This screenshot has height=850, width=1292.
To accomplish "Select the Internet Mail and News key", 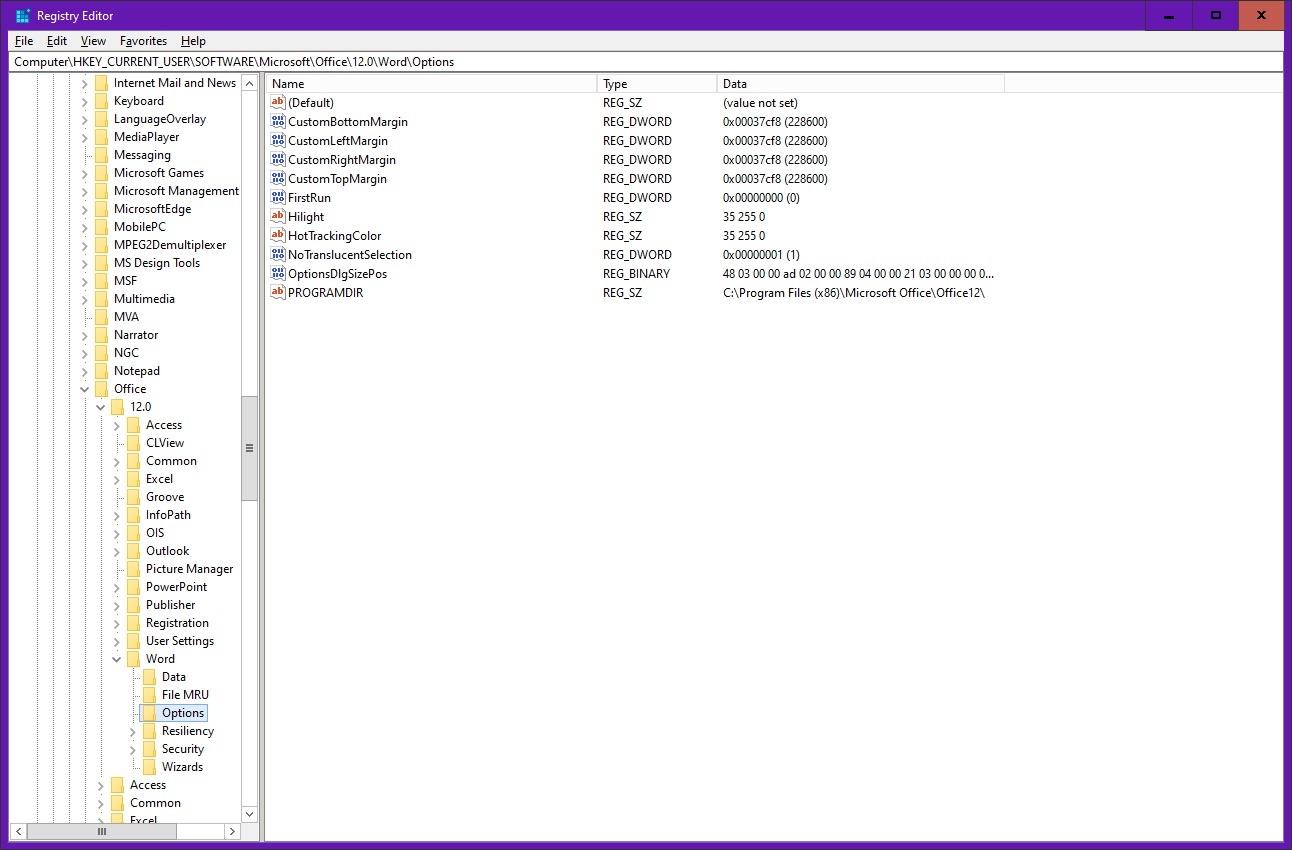I will coord(175,83).
